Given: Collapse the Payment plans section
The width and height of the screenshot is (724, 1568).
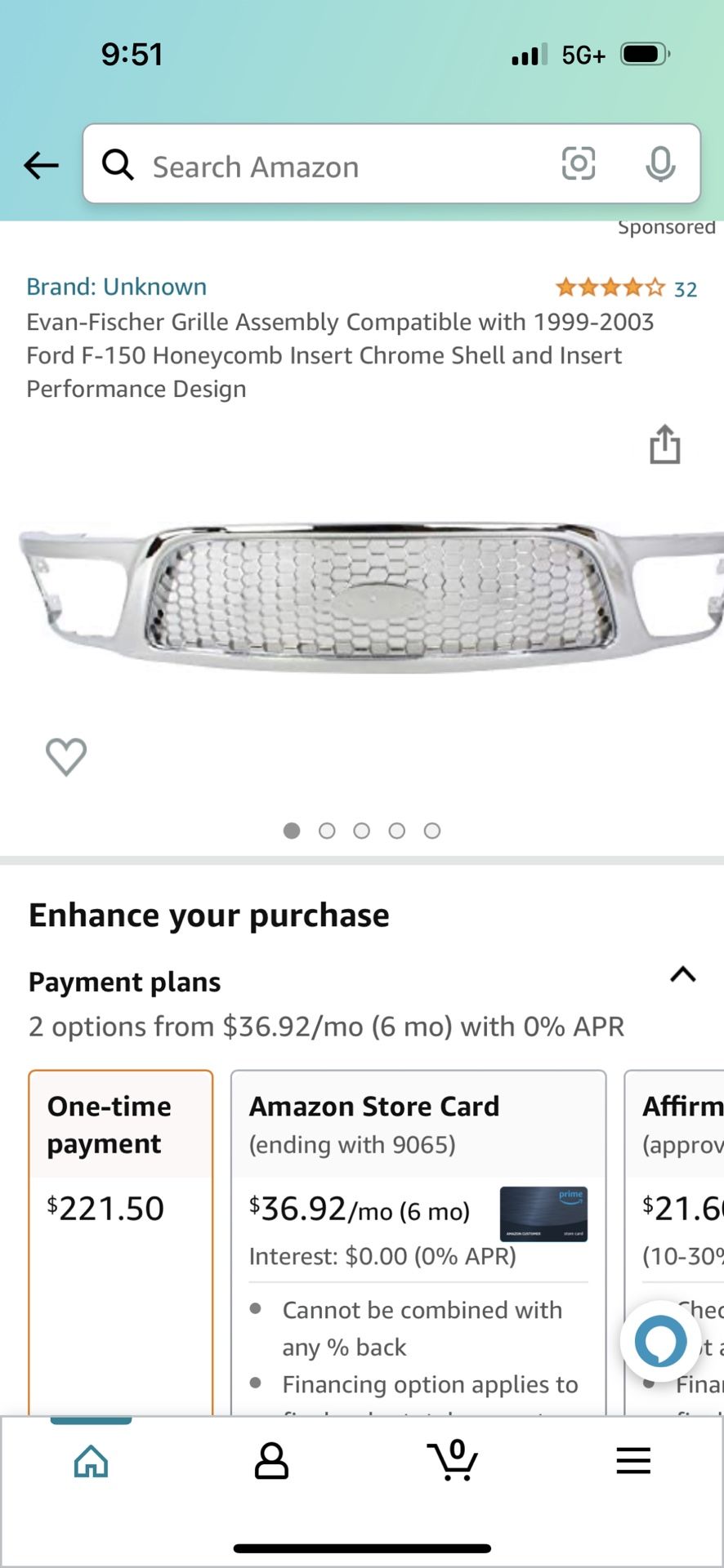Looking at the screenshot, I should point(682,974).
